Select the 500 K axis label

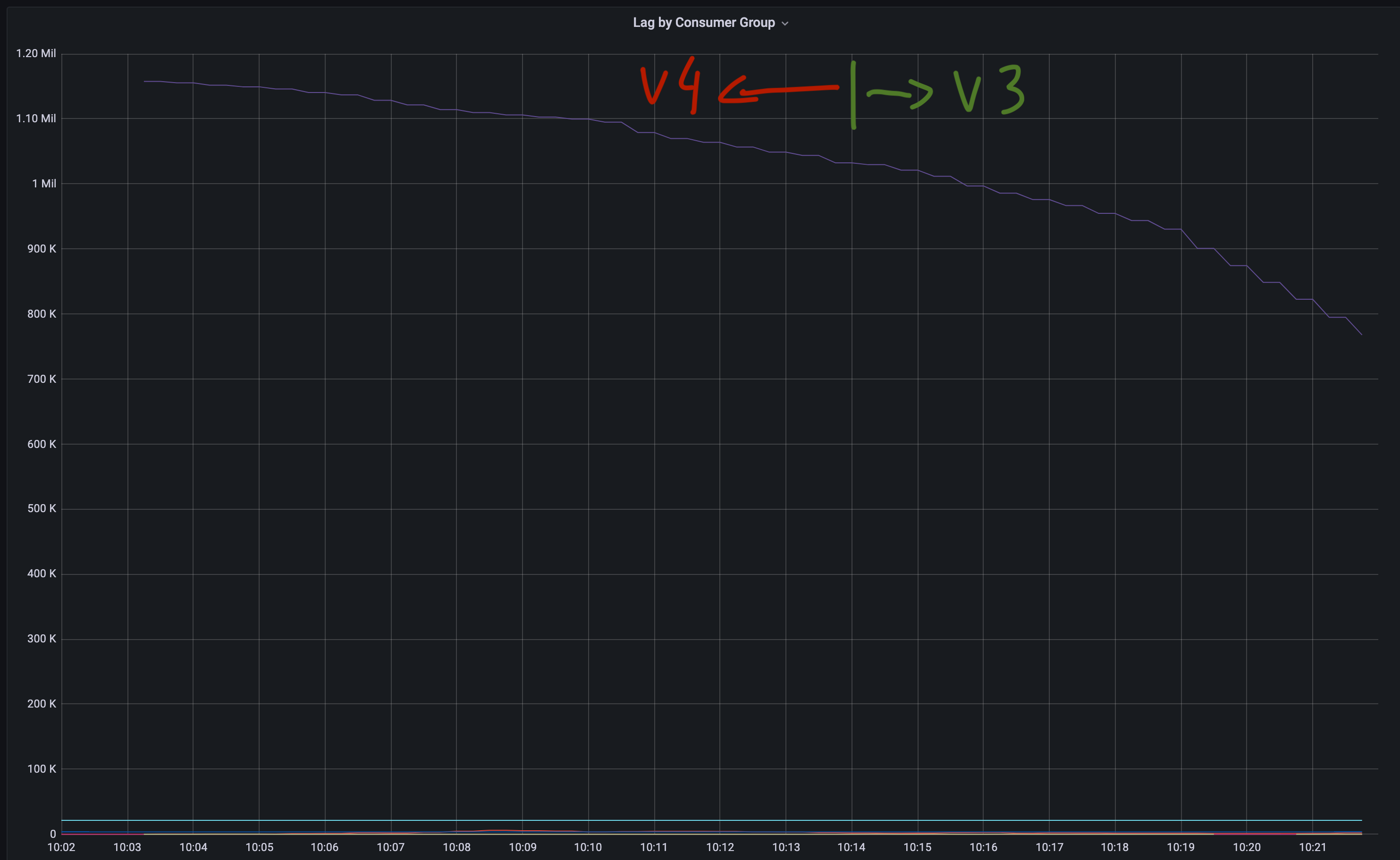pyautogui.click(x=41, y=508)
